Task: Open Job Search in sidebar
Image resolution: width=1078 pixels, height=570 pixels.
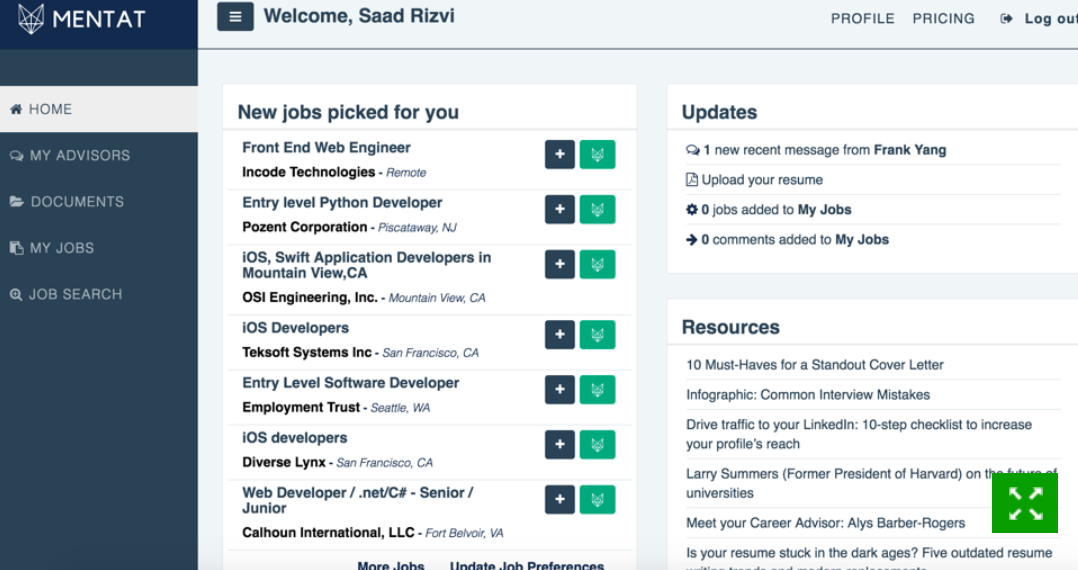Action: click(x=99, y=294)
